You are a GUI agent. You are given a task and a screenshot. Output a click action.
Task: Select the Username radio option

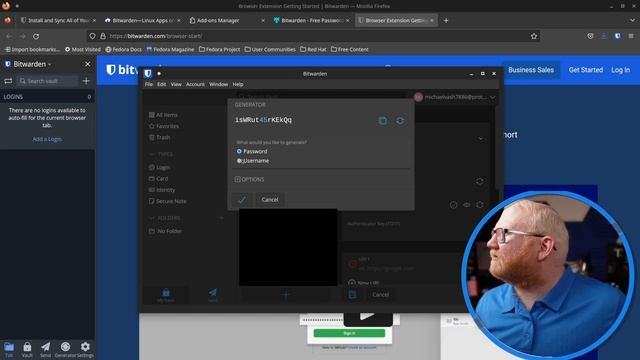(x=239, y=161)
